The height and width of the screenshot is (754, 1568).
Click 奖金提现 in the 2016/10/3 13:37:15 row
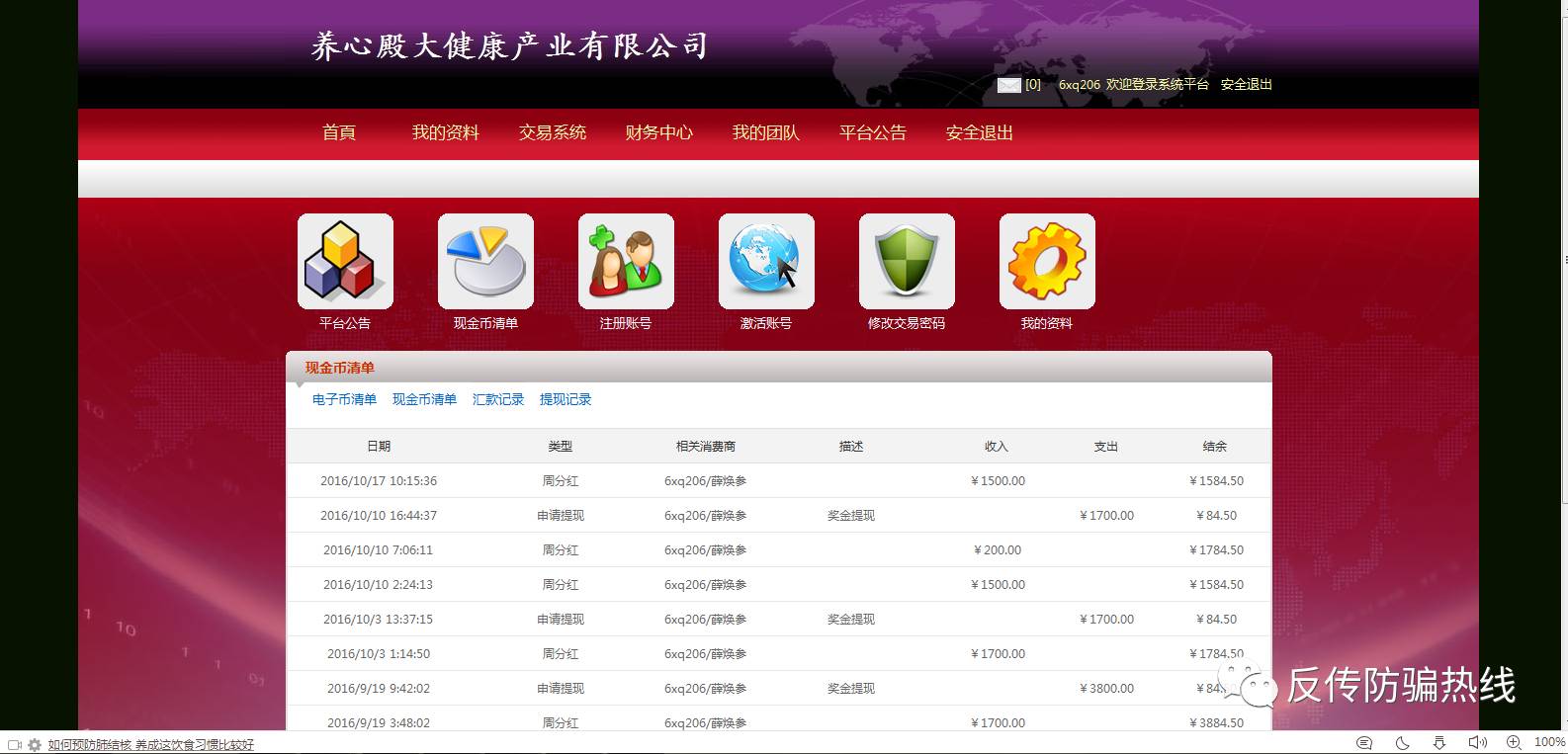[x=851, y=620]
